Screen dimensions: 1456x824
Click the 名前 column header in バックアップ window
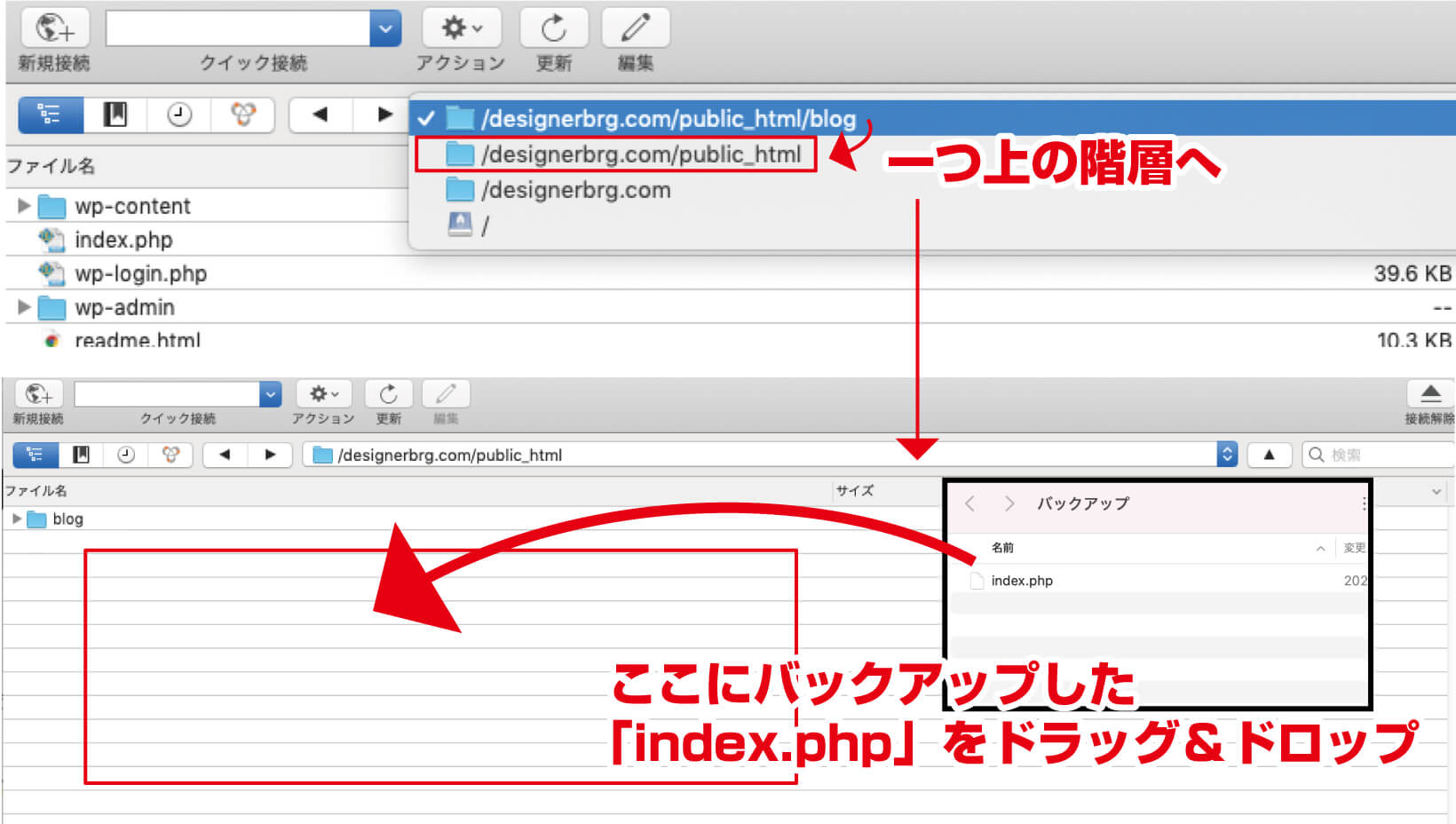1002,548
